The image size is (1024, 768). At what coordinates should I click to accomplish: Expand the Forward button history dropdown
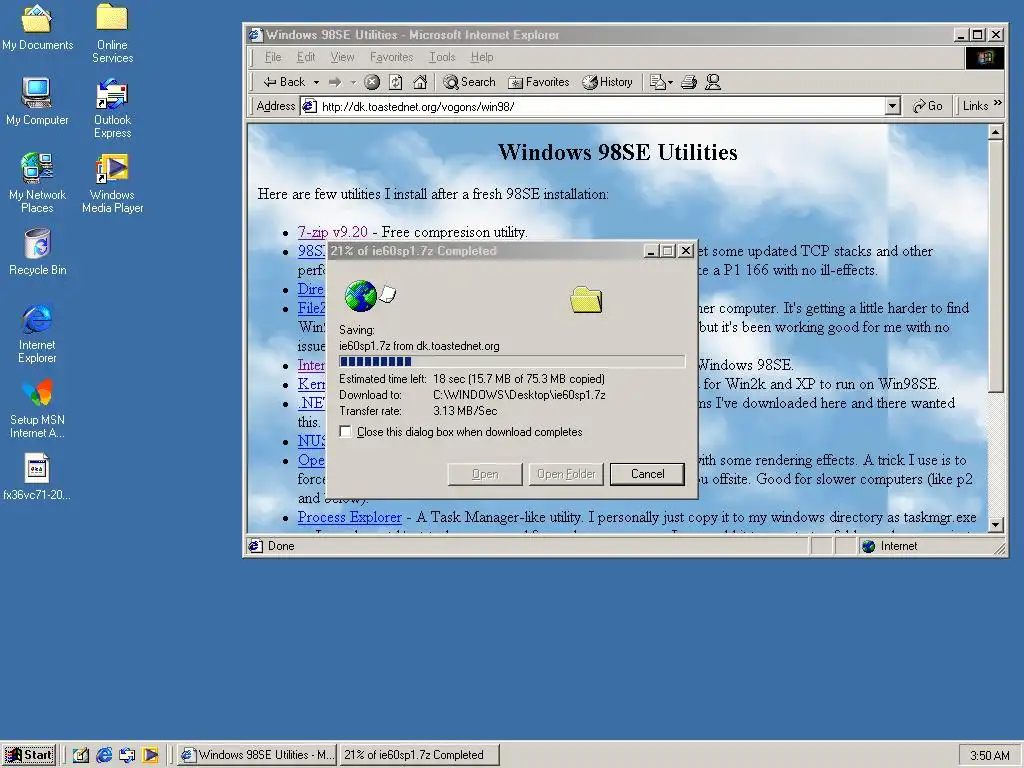pyautogui.click(x=353, y=82)
